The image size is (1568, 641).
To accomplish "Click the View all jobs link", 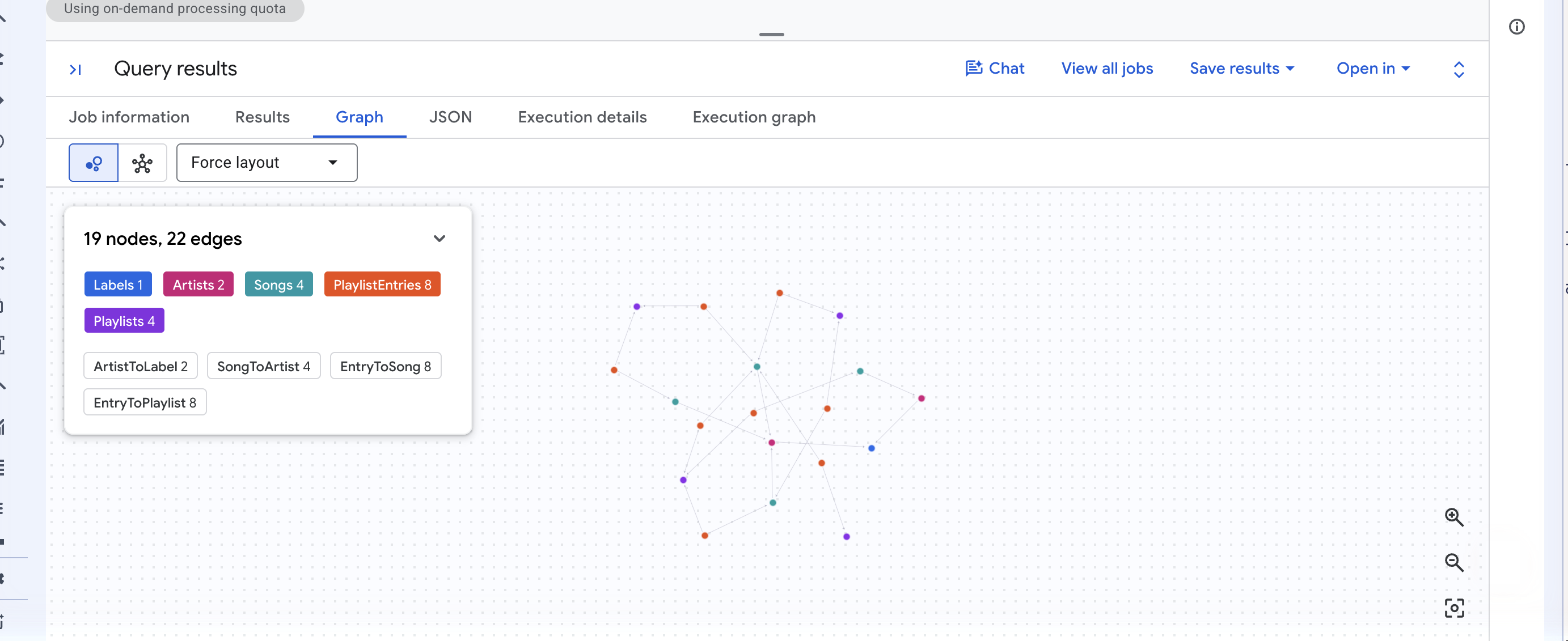I will tap(1107, 69).
